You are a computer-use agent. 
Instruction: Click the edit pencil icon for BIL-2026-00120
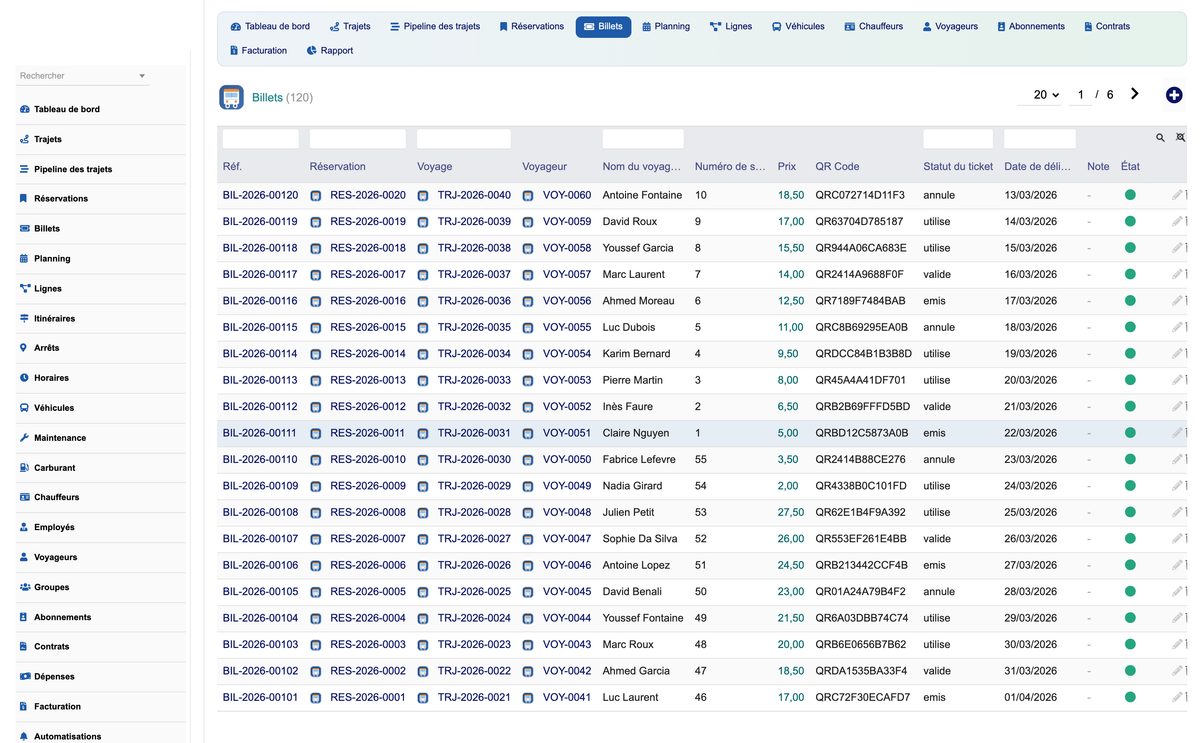click(x=1177, y=195)
